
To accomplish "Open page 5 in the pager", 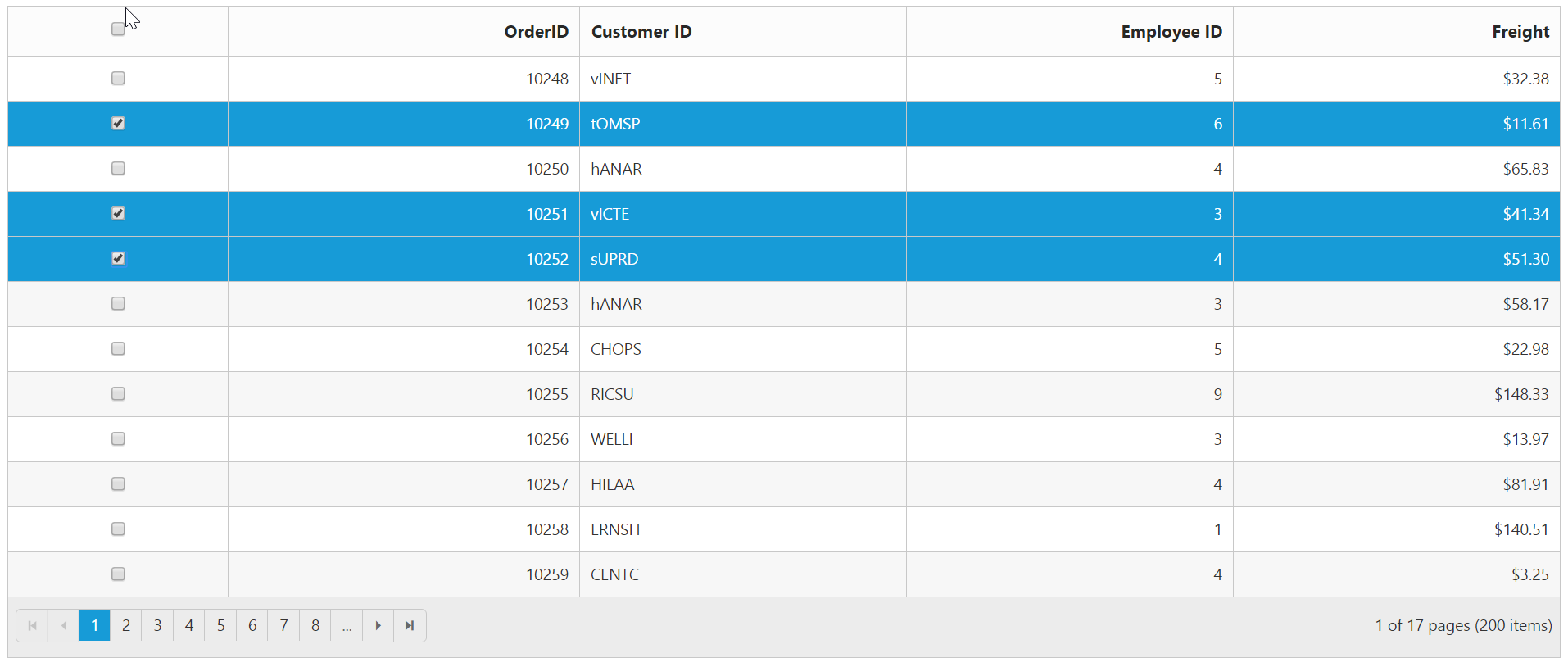I will (x=220, y=626).
